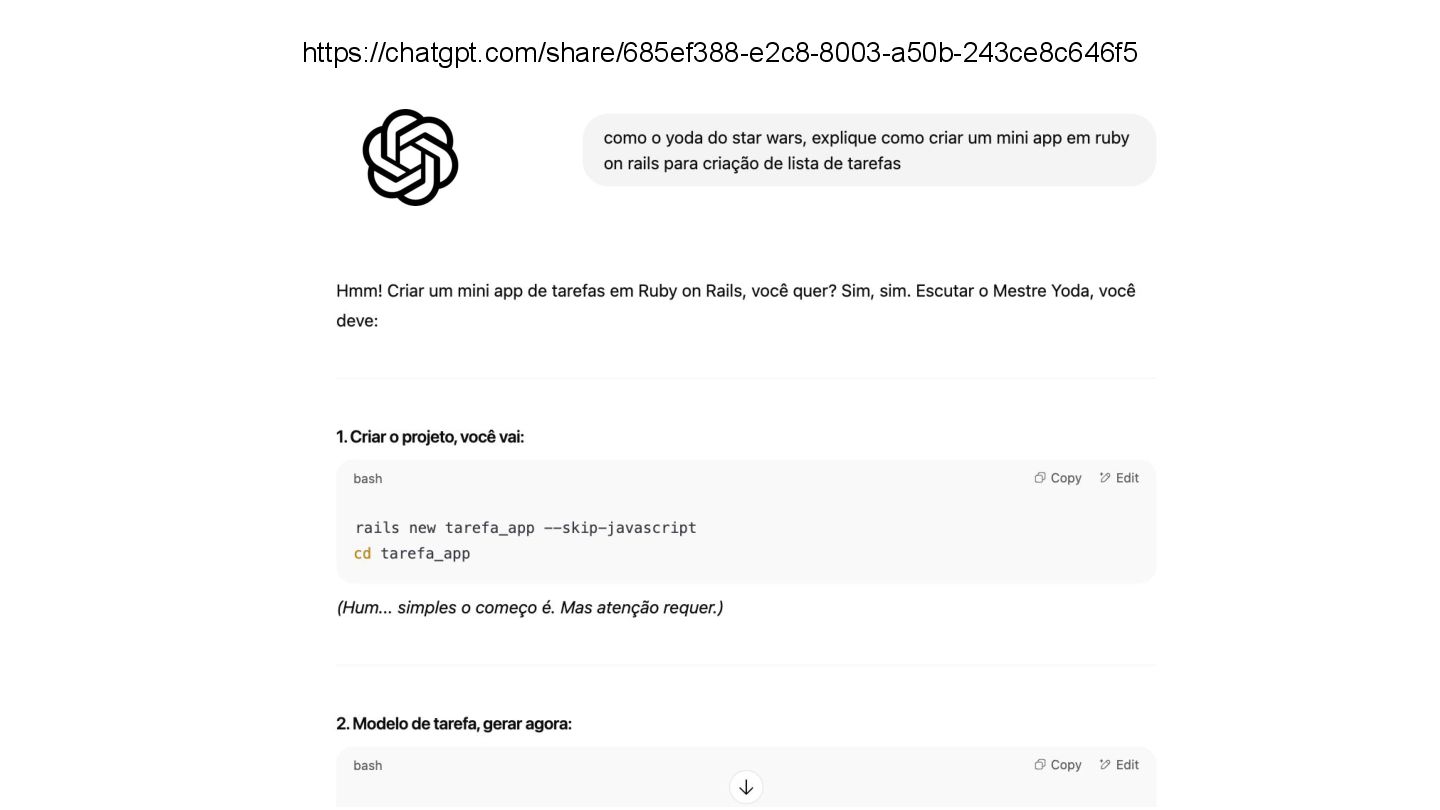The image size is (1440, 810).
Task: Click heading '2. Modelo de tarefa, gerar agora:'
Action: tap(454, 724)
